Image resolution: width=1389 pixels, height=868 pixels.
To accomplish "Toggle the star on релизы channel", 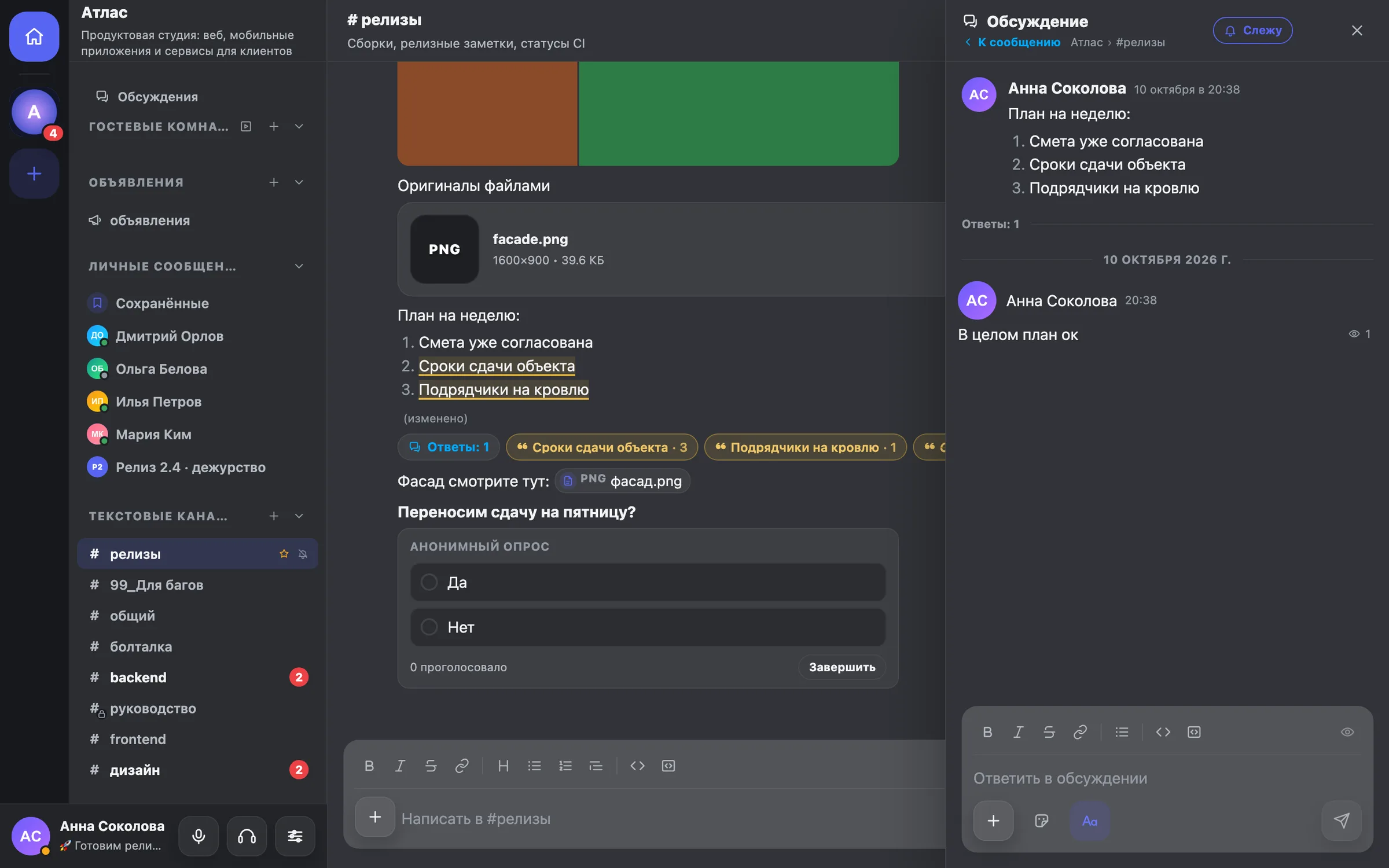I will (284, 554).
